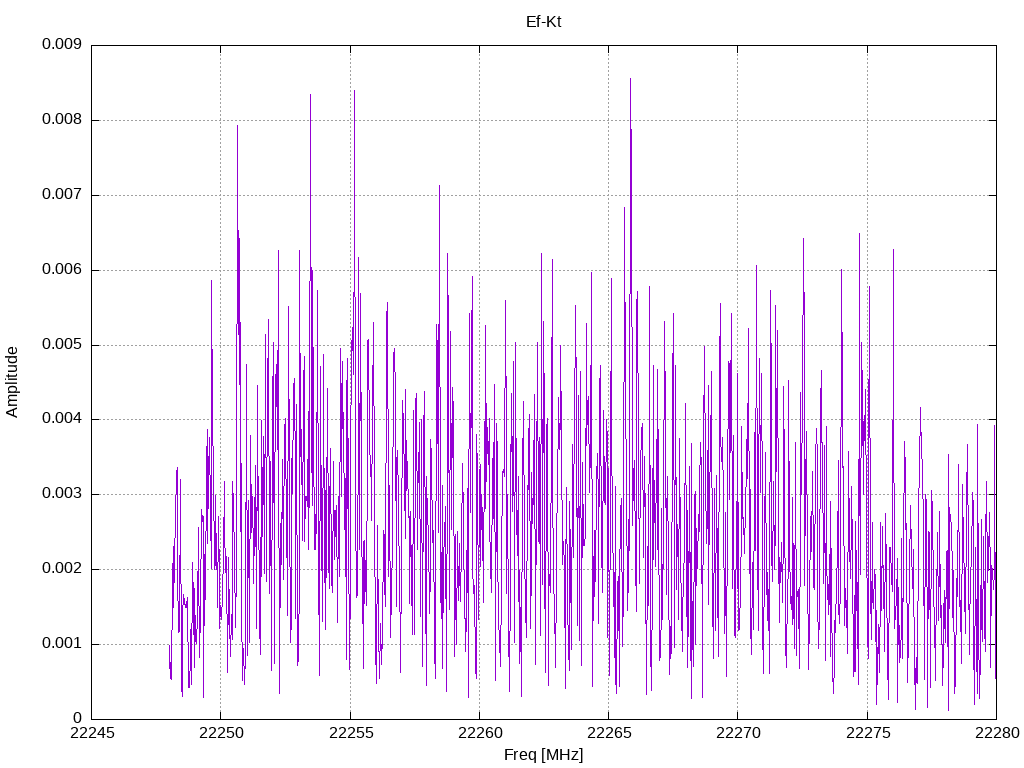Click the x-axis tick label 22255
Image resolution: width=1024 pixels, height=768 pixels.
click(351, 733)
